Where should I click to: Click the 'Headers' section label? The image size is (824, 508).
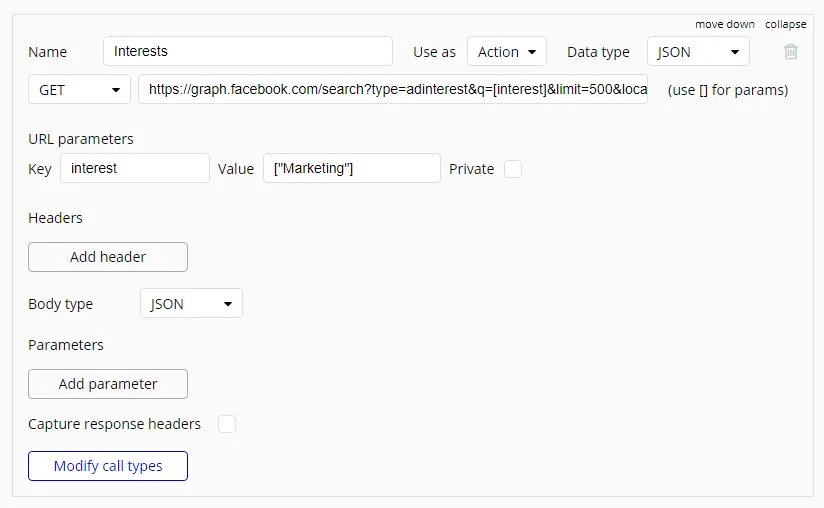click(x=55, y=218)
